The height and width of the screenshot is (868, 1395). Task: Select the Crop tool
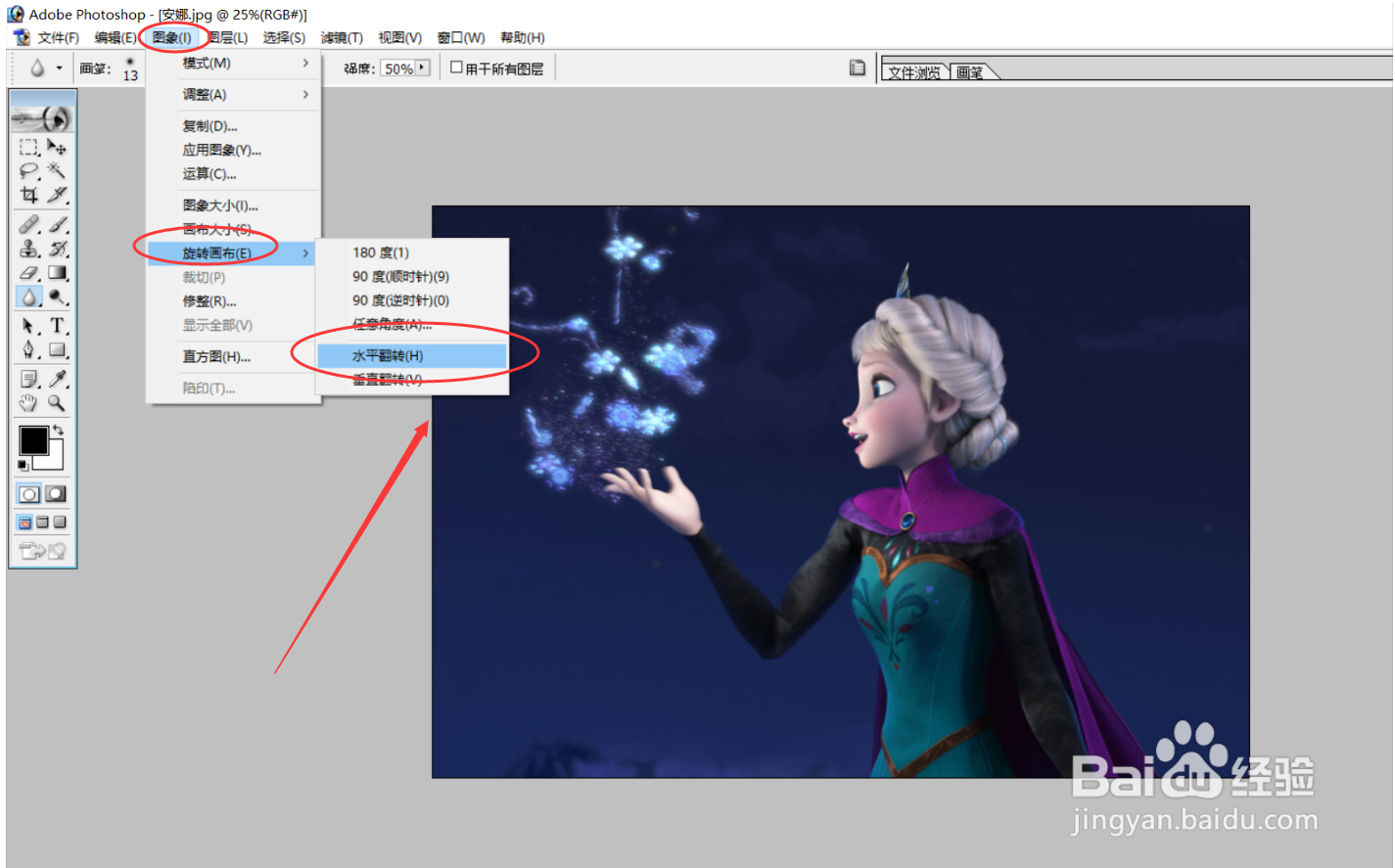click(29, 195)
